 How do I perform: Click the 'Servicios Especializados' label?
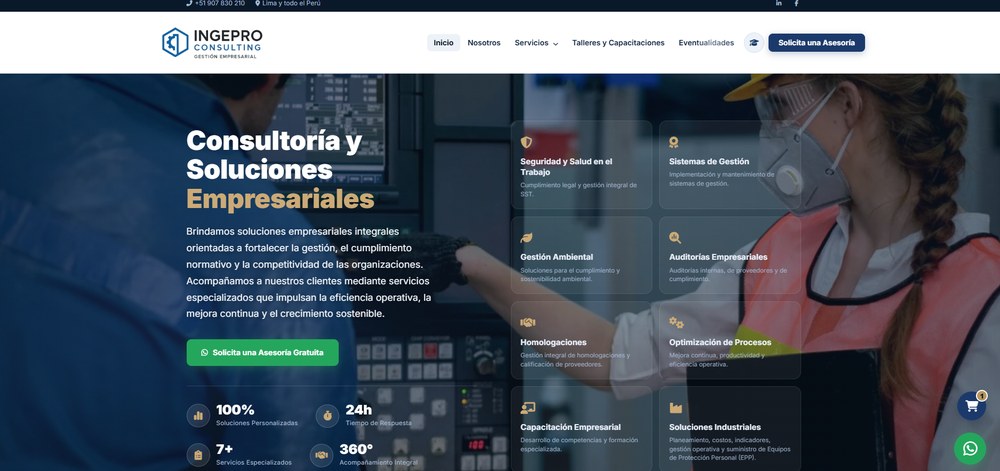pyautogui.click(x=254, y=463)
